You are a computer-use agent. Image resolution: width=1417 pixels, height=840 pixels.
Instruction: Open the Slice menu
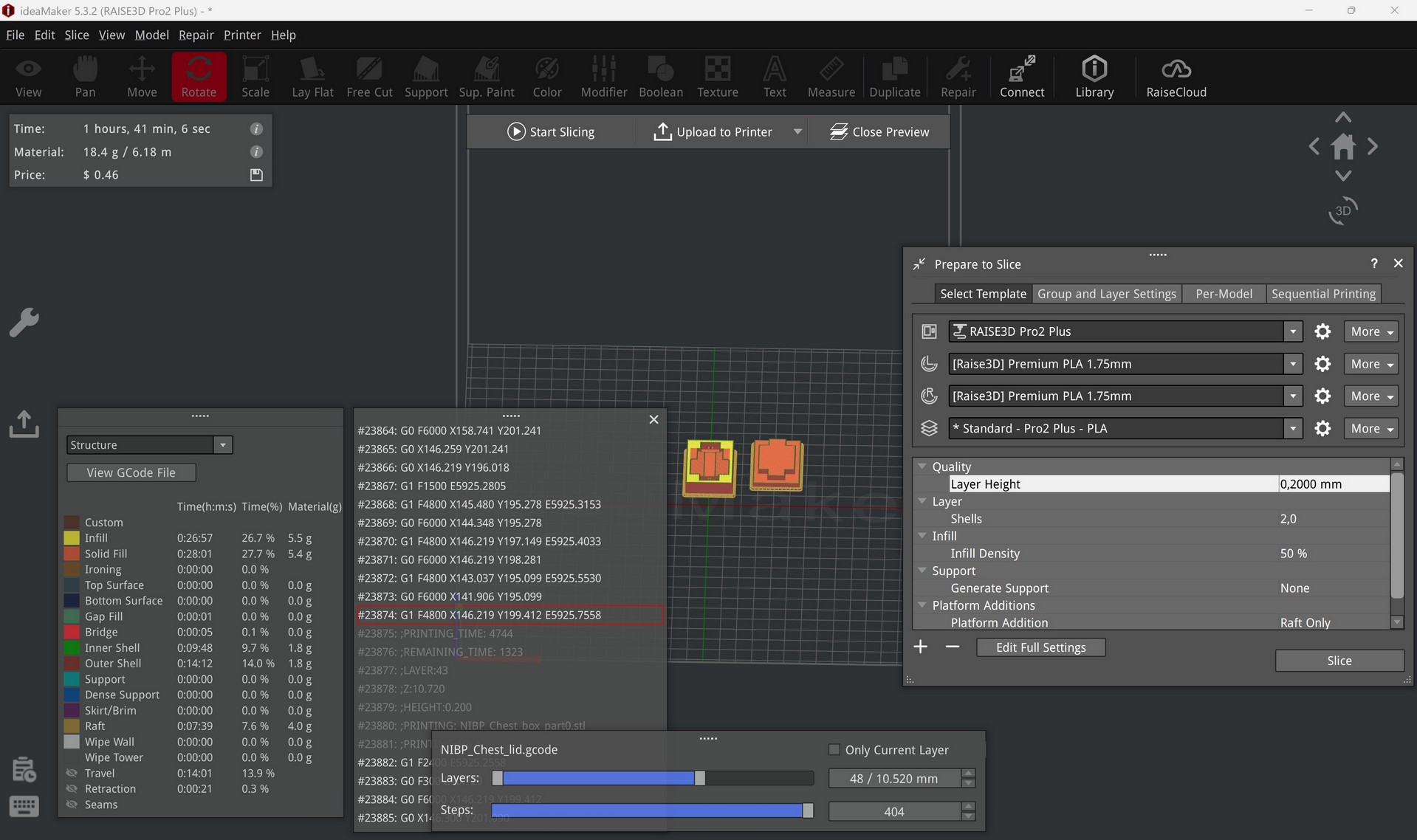coord(77,35)
